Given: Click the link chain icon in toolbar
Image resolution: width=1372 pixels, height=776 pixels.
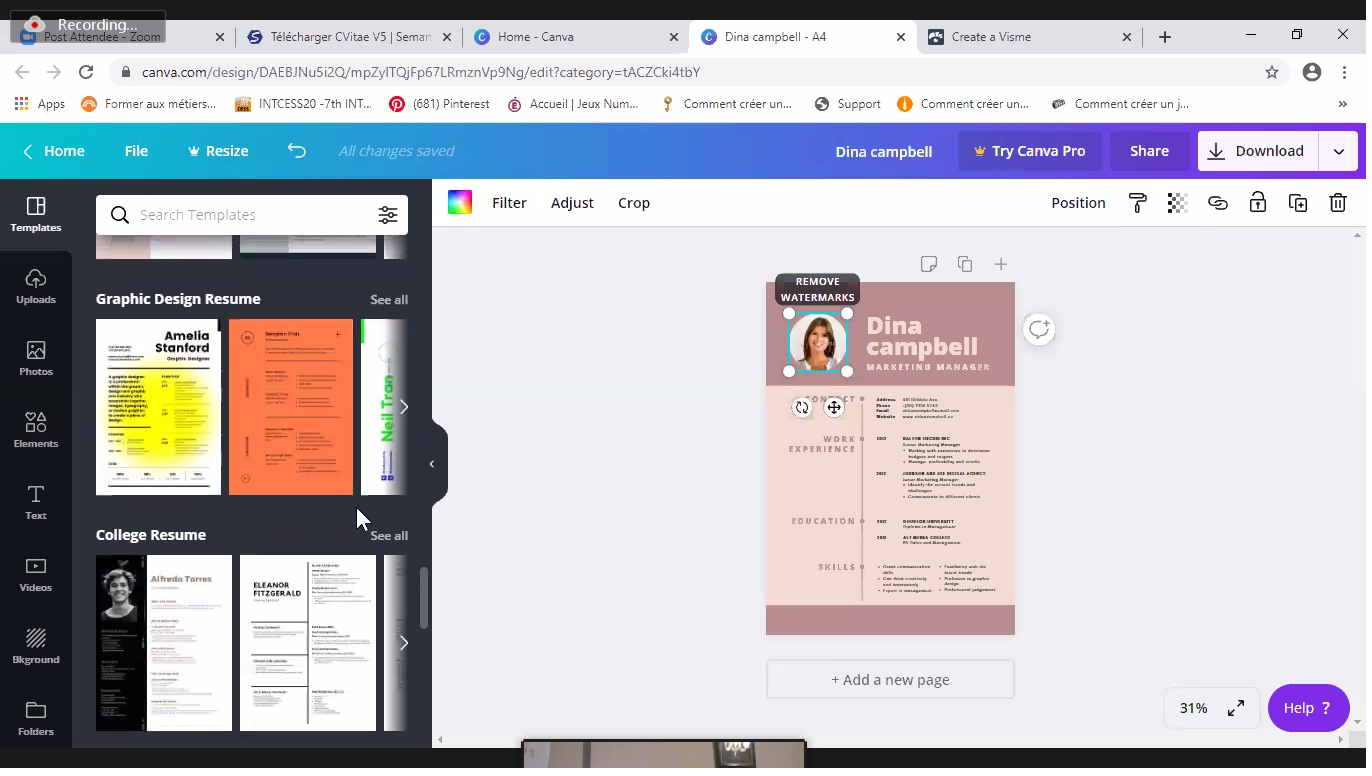Looking at the screenshot, I should [x=1217, y=203].
